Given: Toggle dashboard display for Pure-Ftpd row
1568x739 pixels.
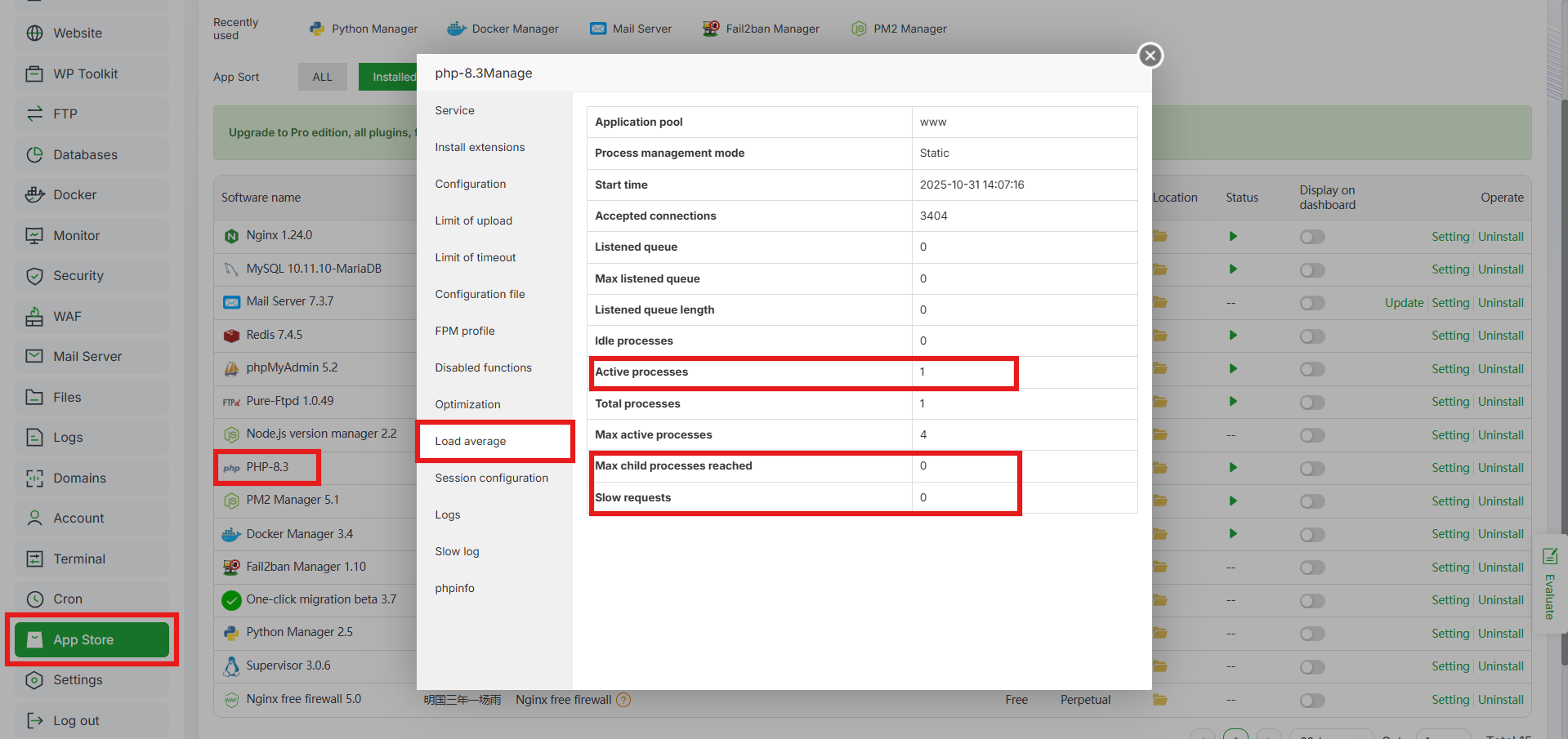Looking at the screenshot, I should pos(1312,402).
